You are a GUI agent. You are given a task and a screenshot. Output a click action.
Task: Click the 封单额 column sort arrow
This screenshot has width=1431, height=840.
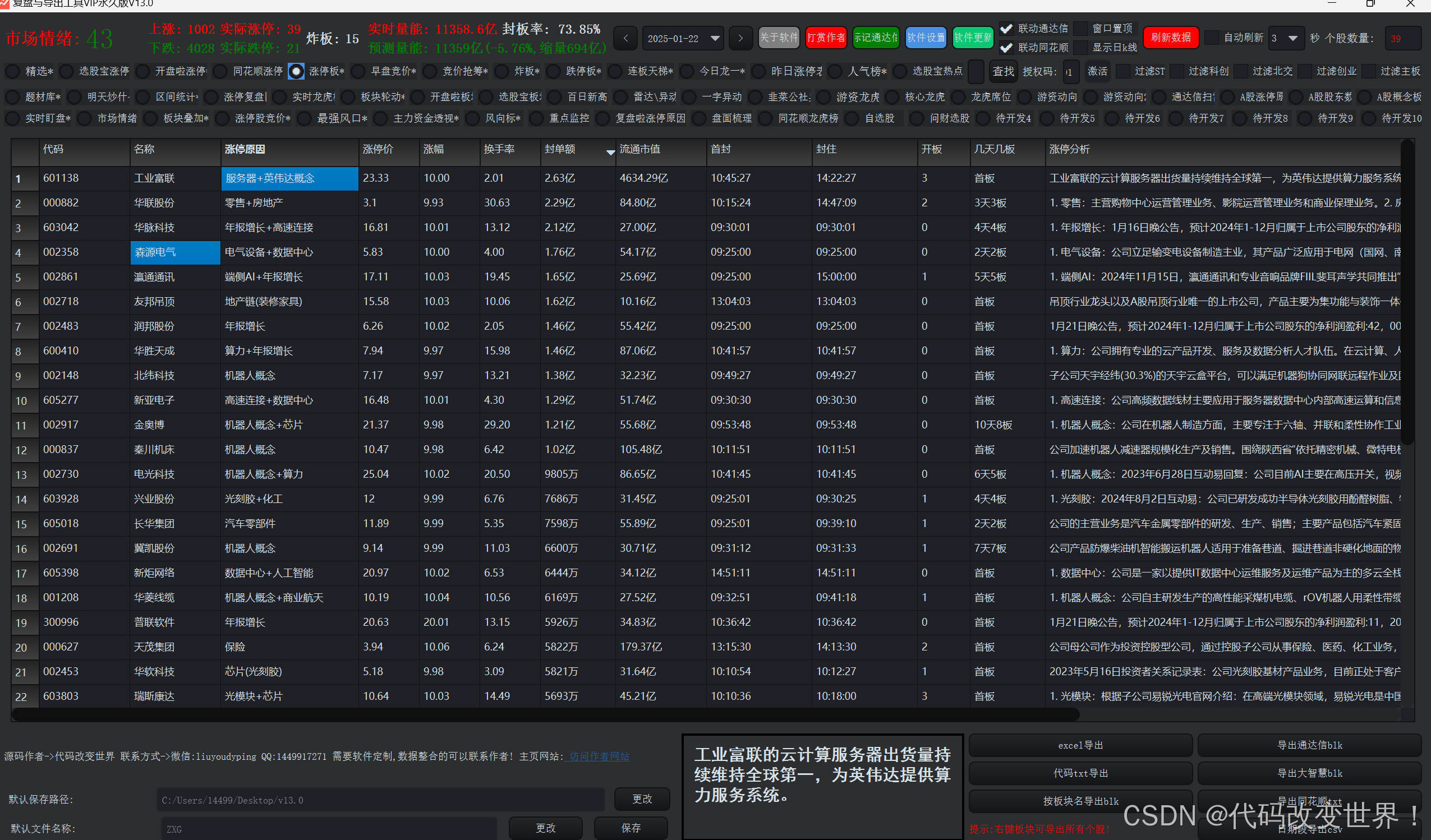[610, 152]
